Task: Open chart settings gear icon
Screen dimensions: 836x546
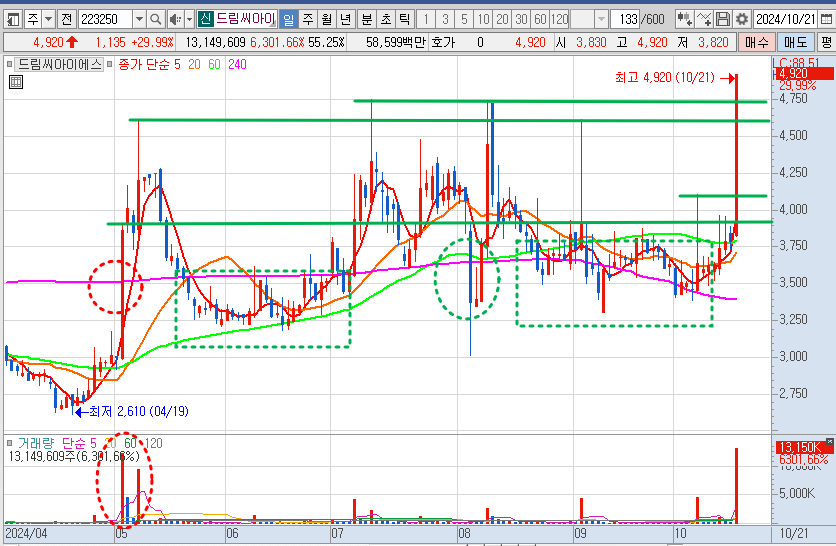Action: pyautogui.click(x=742, y=20)
